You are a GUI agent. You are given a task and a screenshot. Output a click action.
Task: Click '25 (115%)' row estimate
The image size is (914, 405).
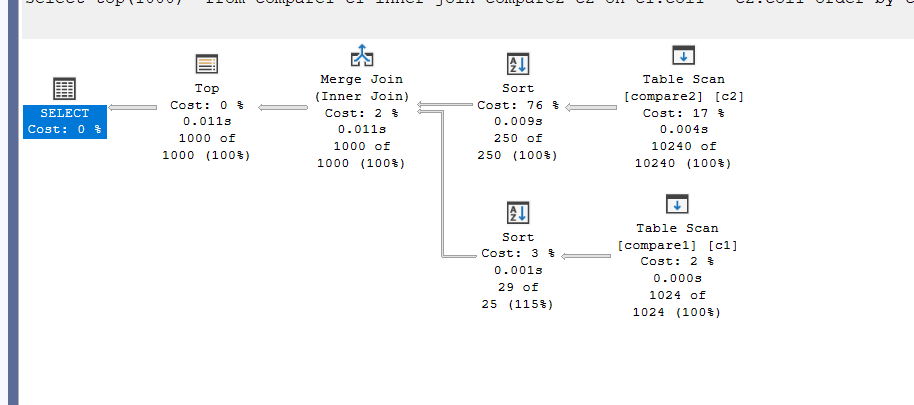(518, 304)
